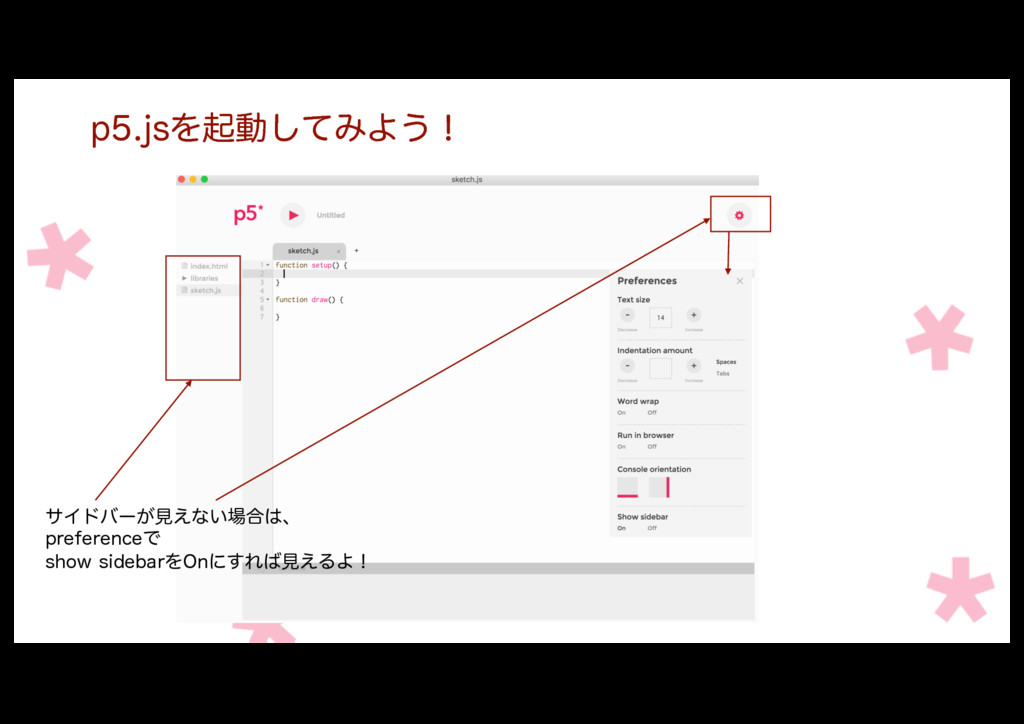
Task: Turn Word wrap Off
Action: pyautogui.click(x=652, y=413)
